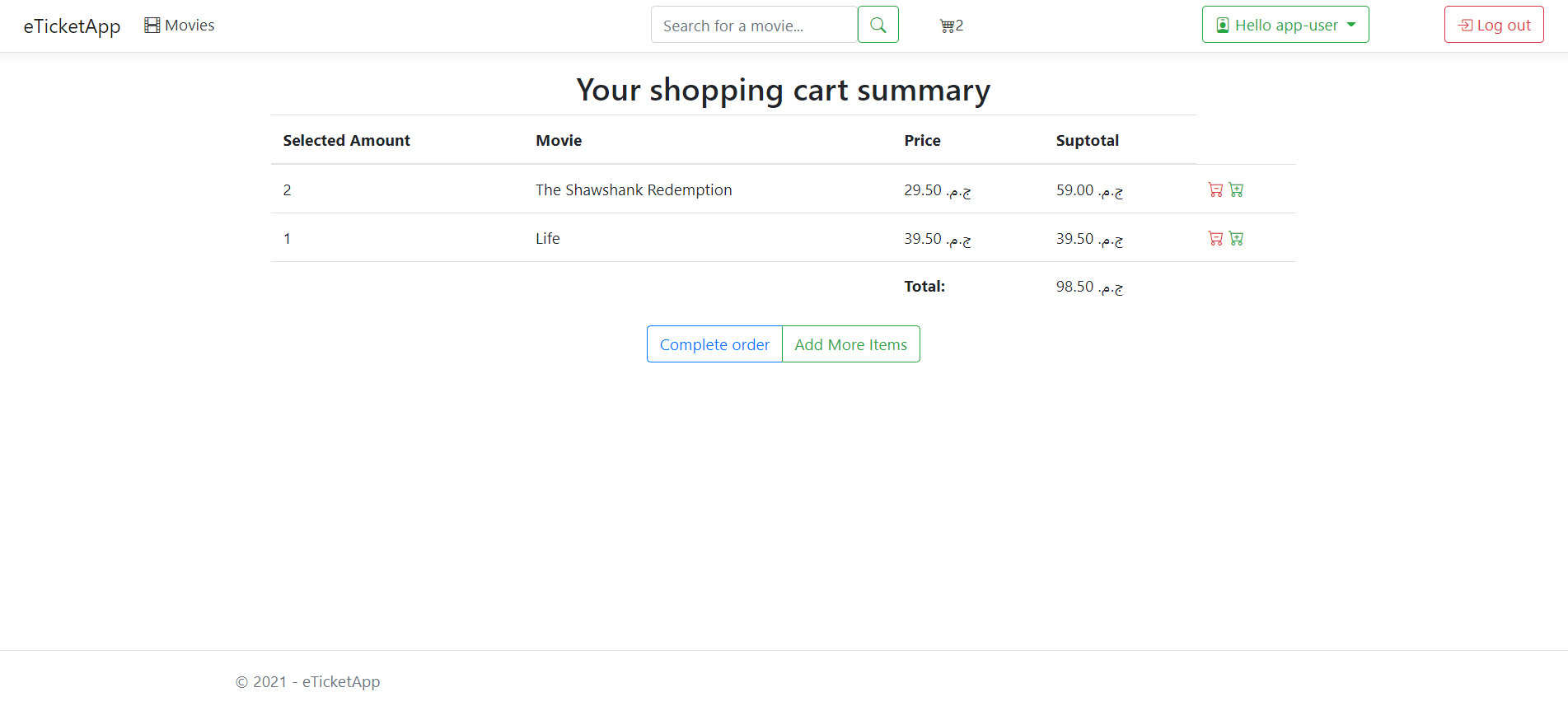Add one more Shawshank Redemption ticket
The width and height of the screenshot is (1568, 706).
coord(1236,189)
